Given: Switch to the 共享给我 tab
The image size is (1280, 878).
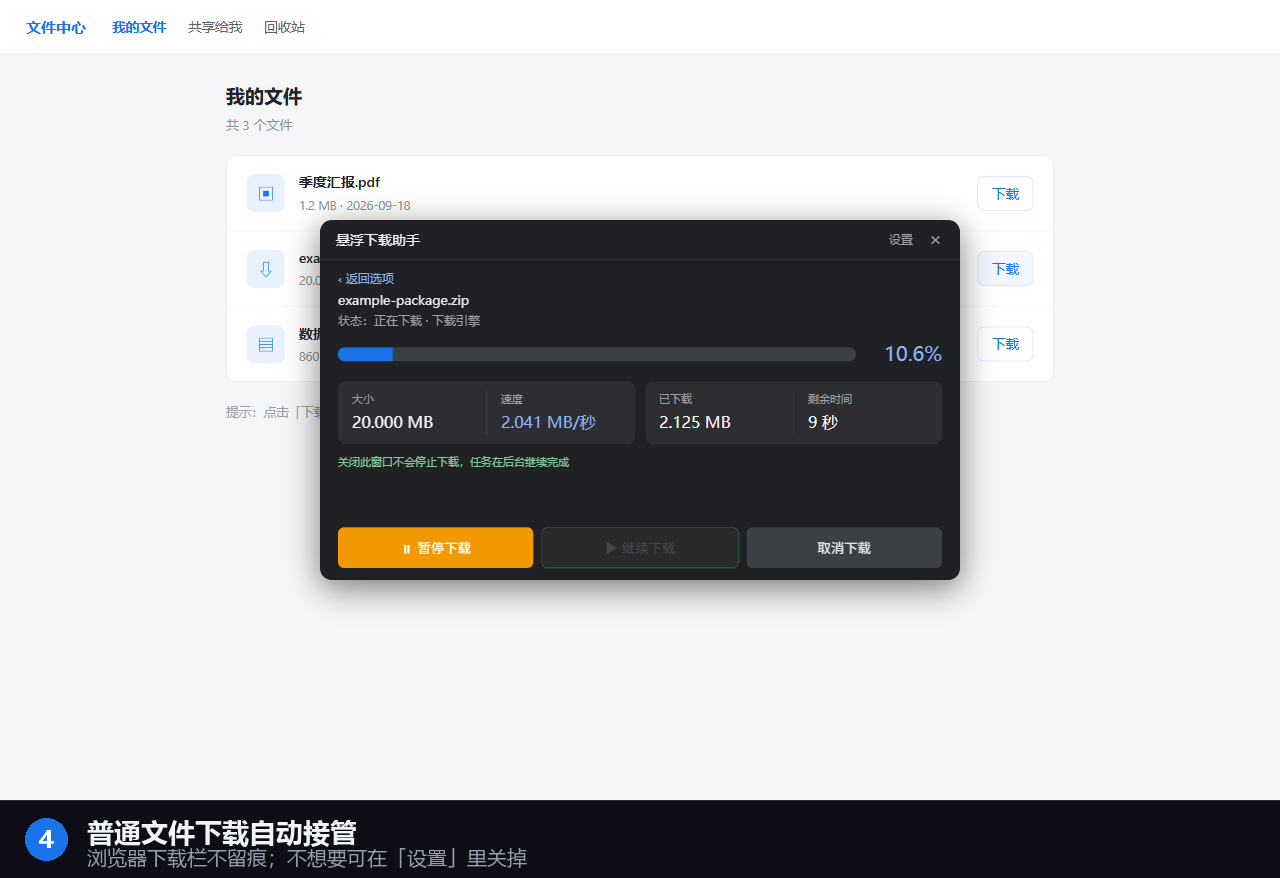Looking at the screenshot, I should [215, 27].
